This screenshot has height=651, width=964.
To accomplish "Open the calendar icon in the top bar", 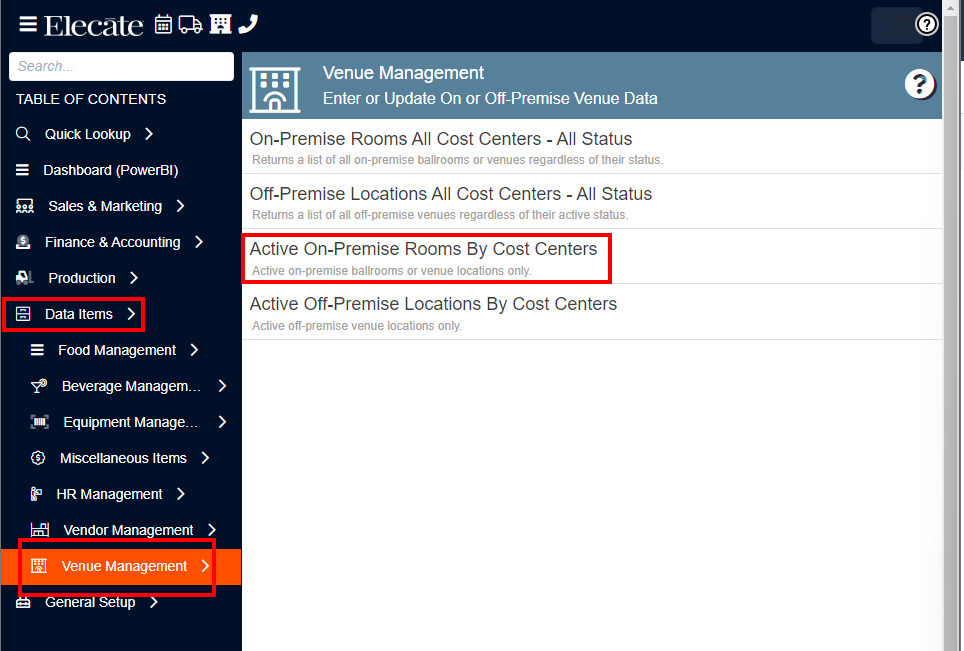I will point(162,24).
